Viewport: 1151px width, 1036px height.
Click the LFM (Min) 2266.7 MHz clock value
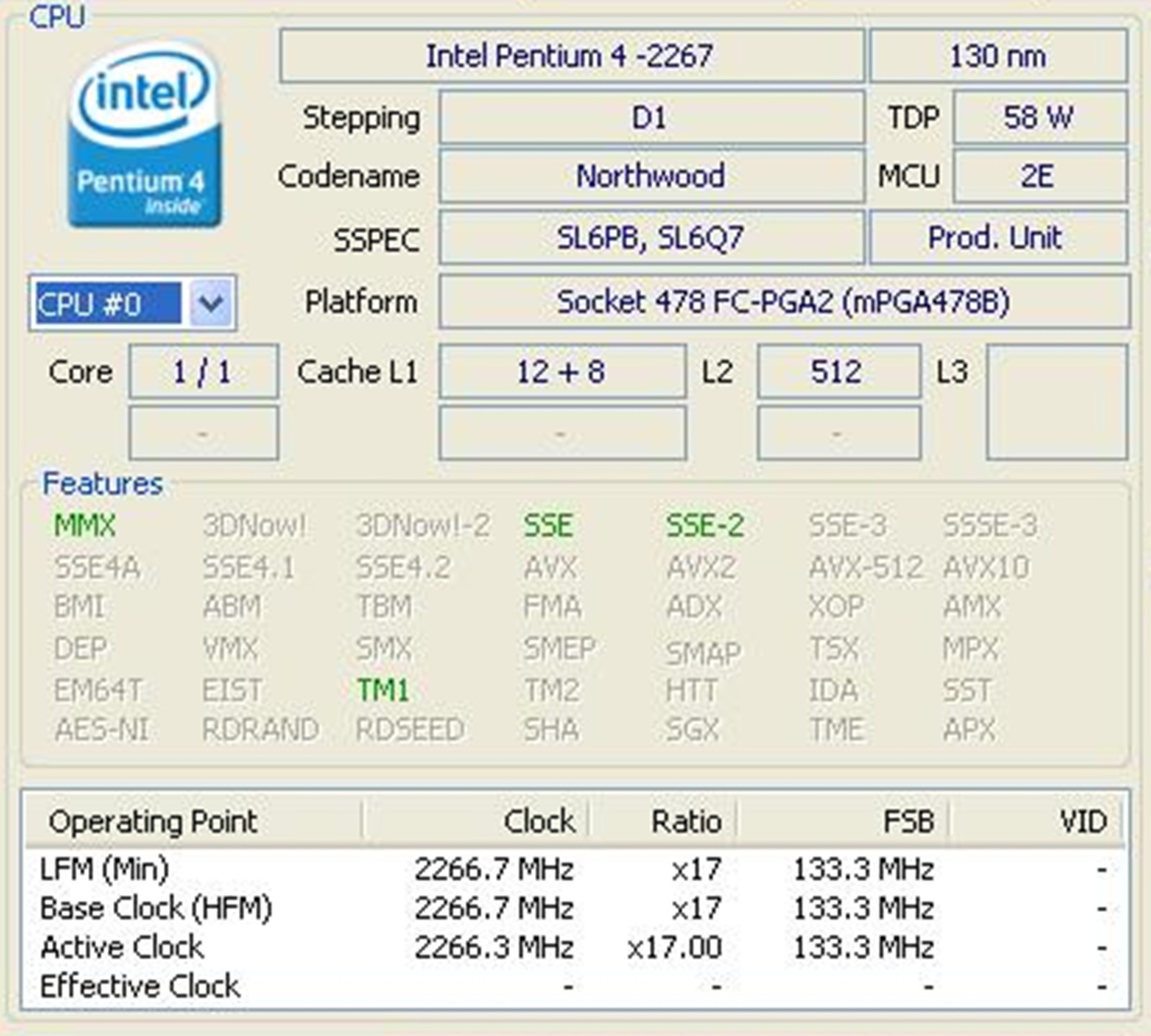click(494, 869)
